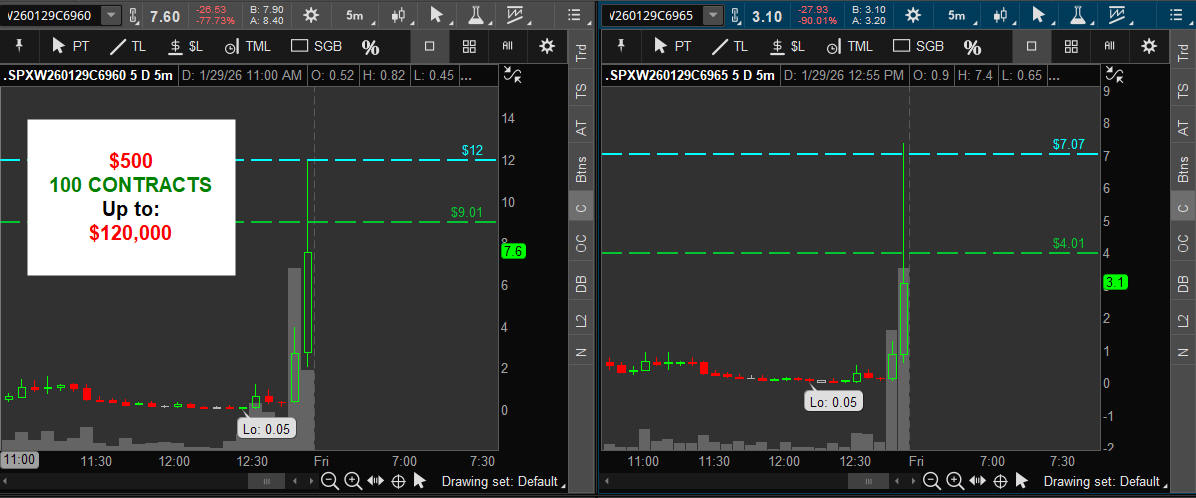
Task: Toggle the pin icon on C6960 drawing toolbar
Action: [x=20, y=46]
